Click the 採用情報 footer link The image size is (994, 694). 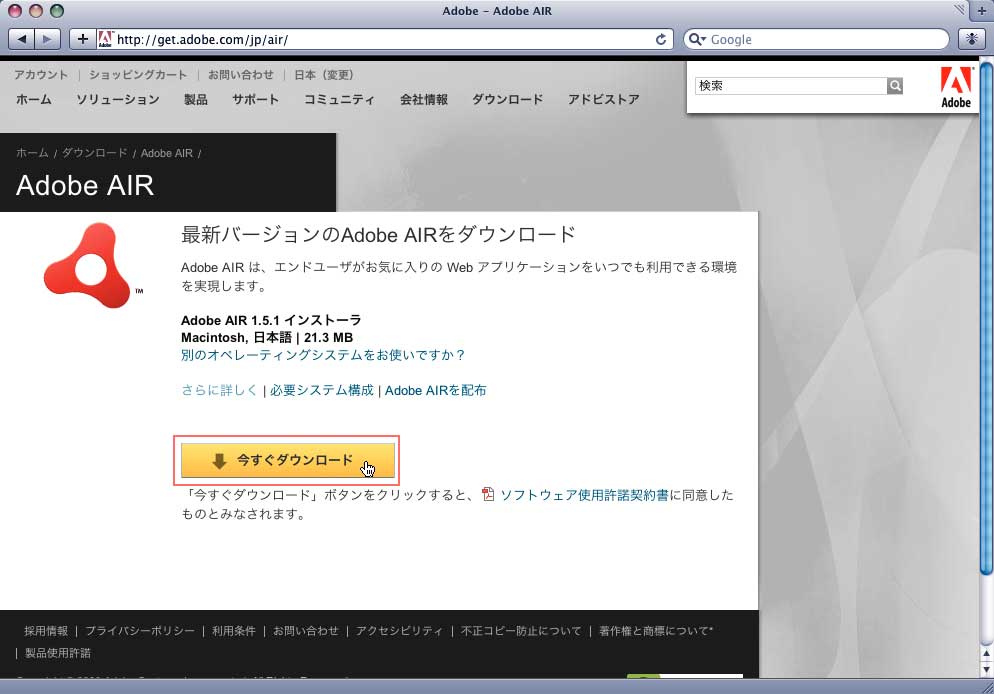[x=46, y=631]
